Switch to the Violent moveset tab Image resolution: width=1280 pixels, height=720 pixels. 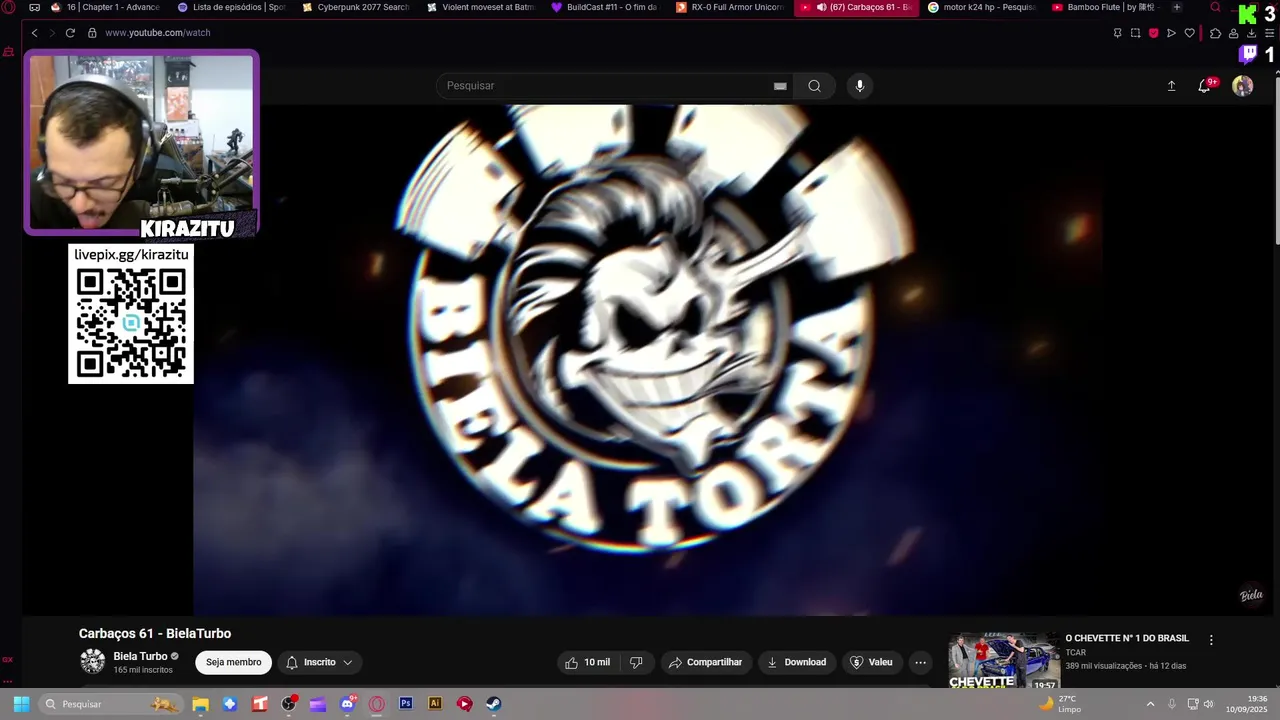481,7
